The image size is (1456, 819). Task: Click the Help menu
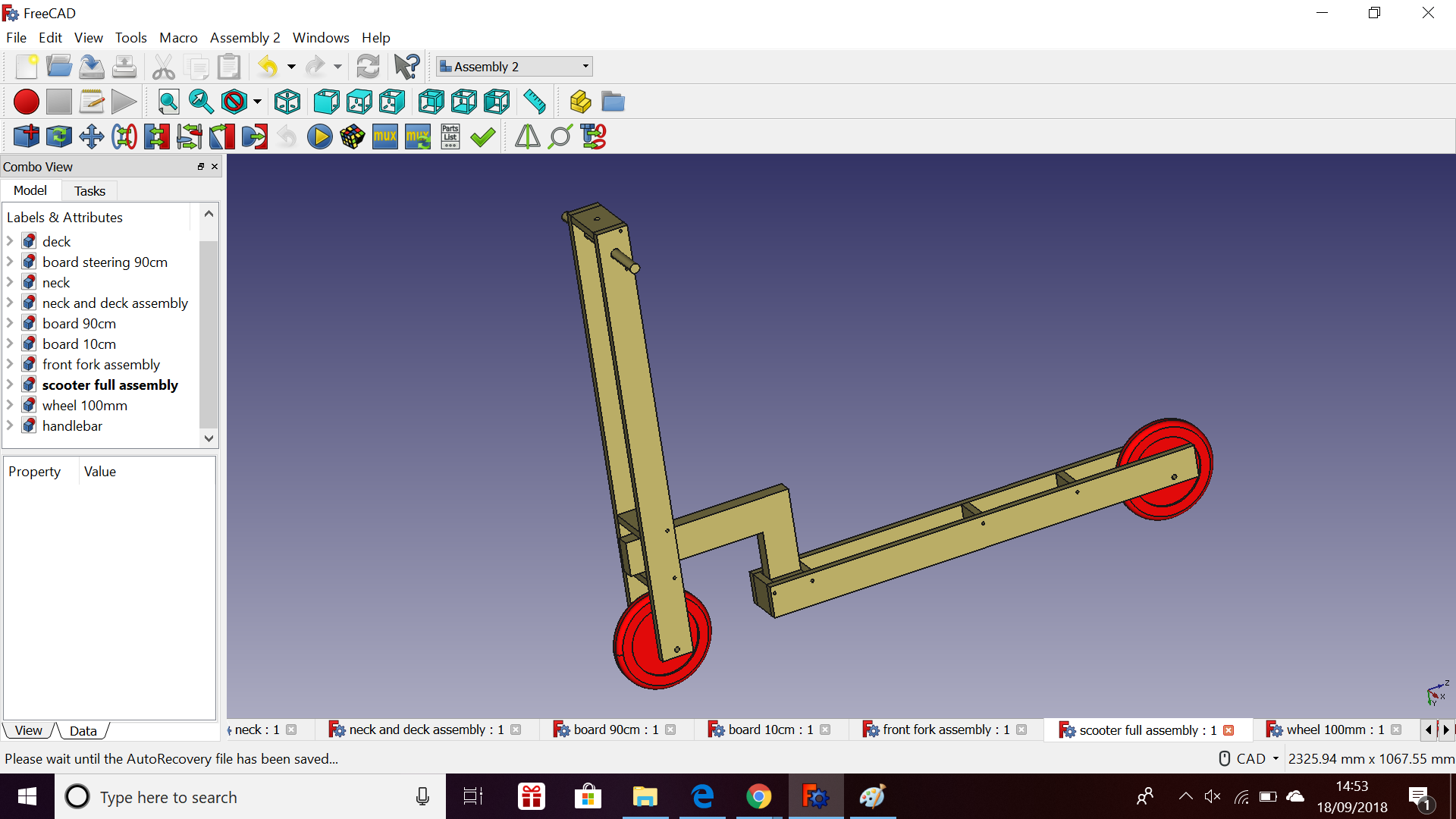[375, 37]
